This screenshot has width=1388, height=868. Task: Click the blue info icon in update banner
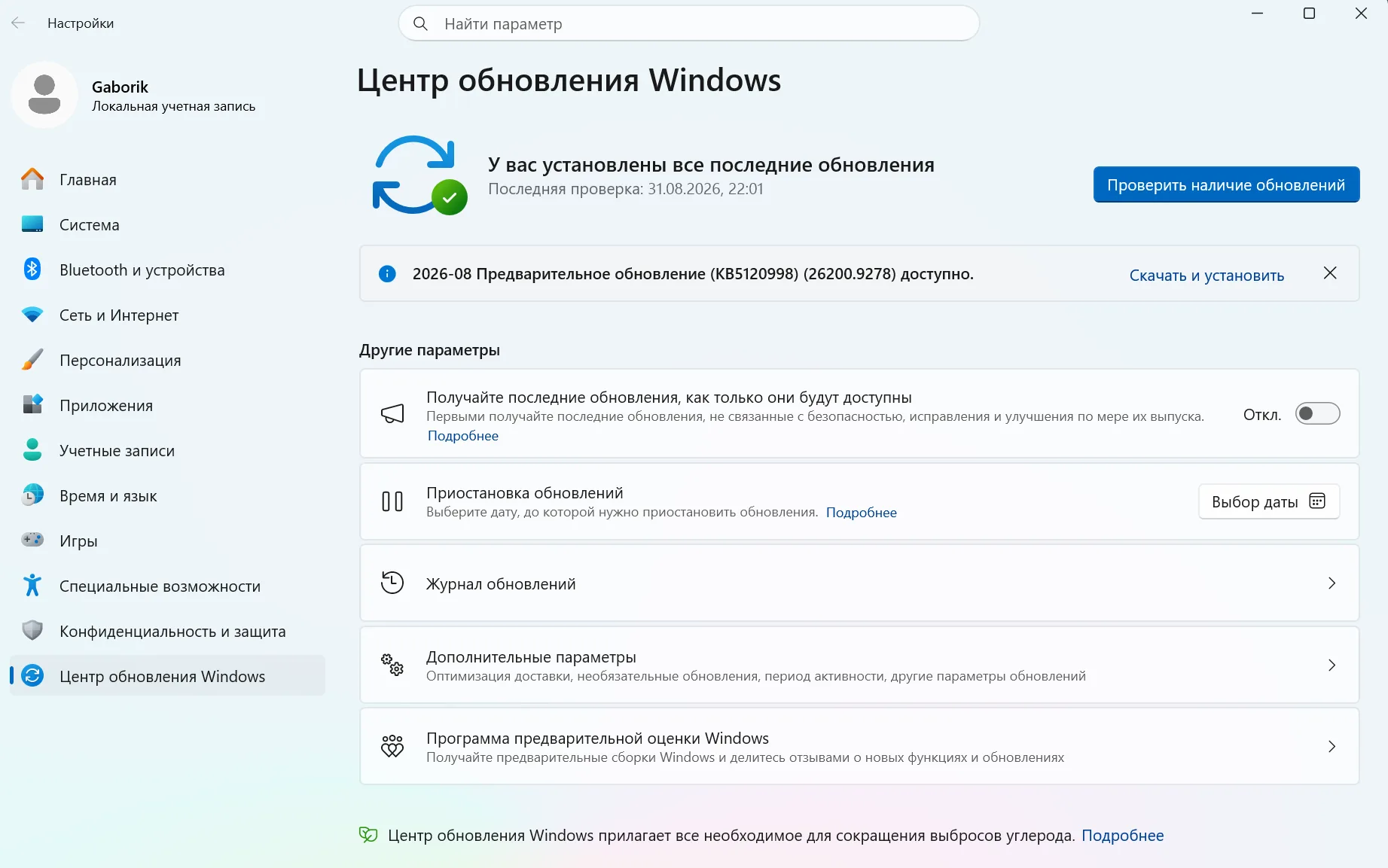coord(387,274)
